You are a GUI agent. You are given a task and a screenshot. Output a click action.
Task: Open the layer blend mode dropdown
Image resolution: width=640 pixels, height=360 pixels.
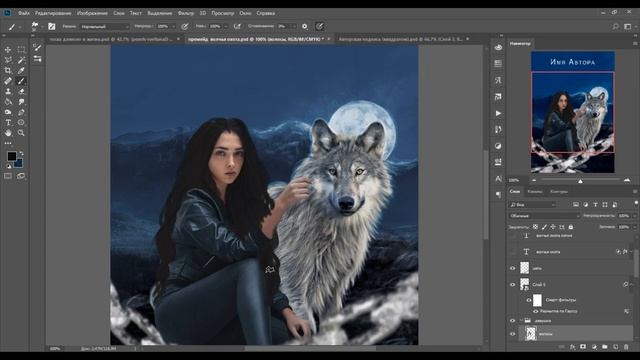(544, 216)
